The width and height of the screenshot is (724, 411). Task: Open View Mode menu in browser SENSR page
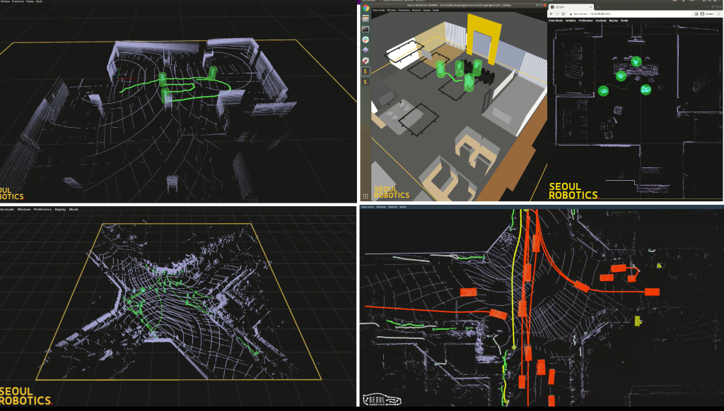pyautogui.click(x=555, y=20)
